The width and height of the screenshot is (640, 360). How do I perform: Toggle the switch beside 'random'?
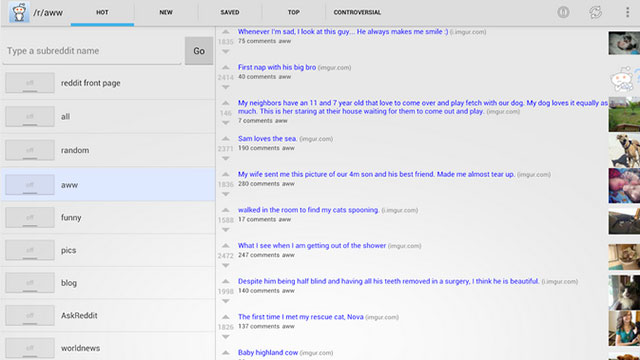pyautogui.click(x=30, y=150)
